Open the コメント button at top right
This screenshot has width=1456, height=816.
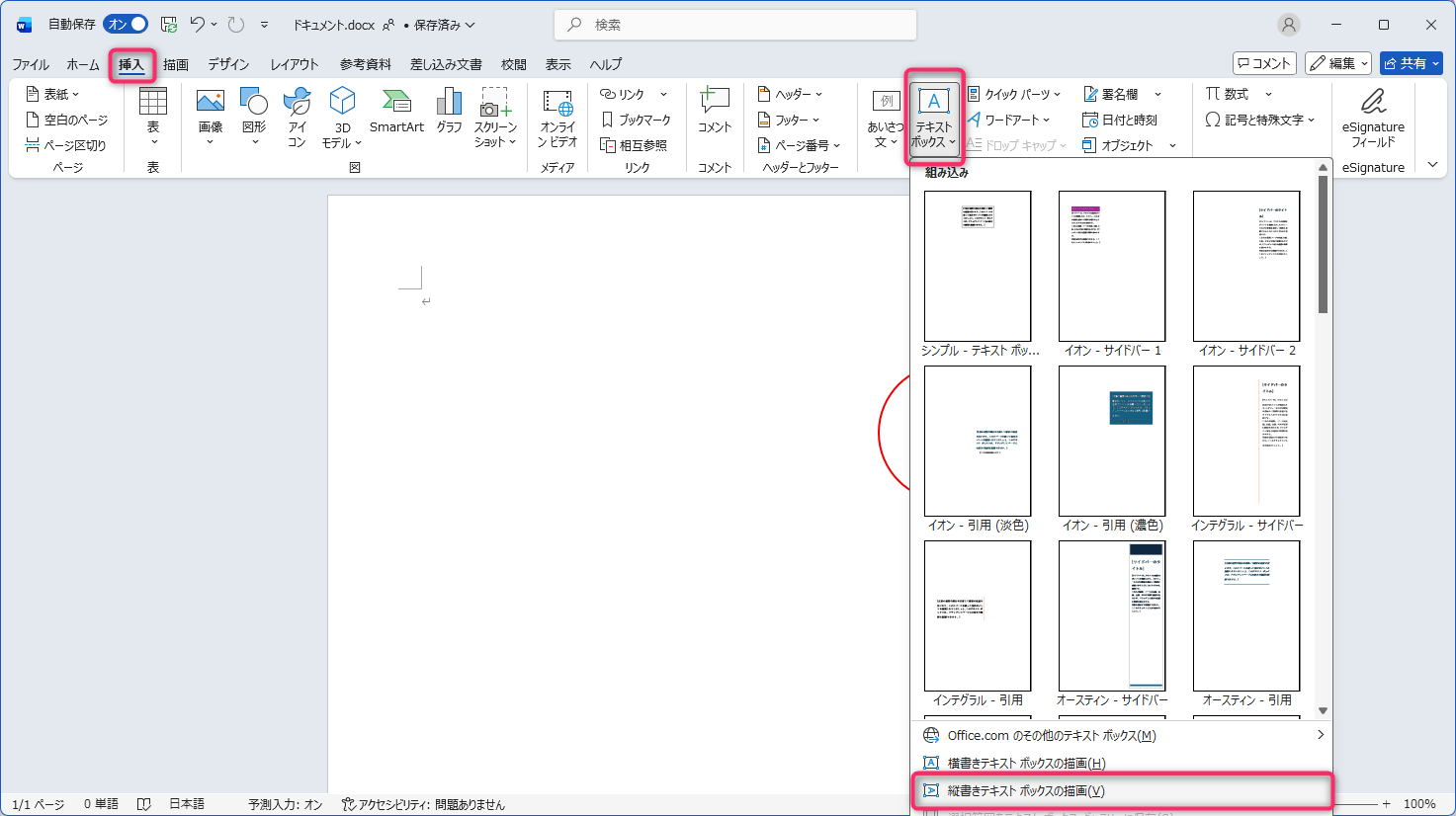(x=1263, y=63)
